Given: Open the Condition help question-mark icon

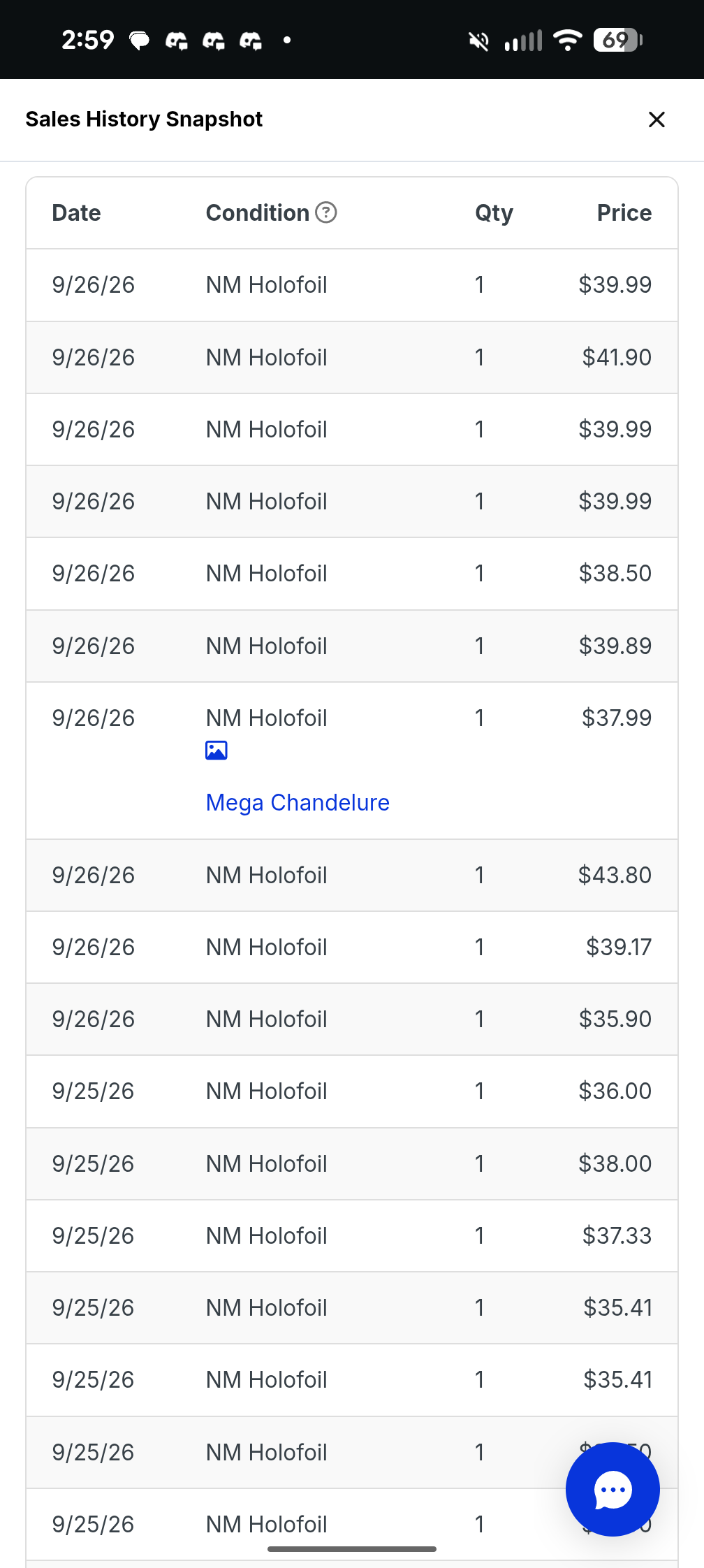Looking at the screenshot, I should 326,212.
